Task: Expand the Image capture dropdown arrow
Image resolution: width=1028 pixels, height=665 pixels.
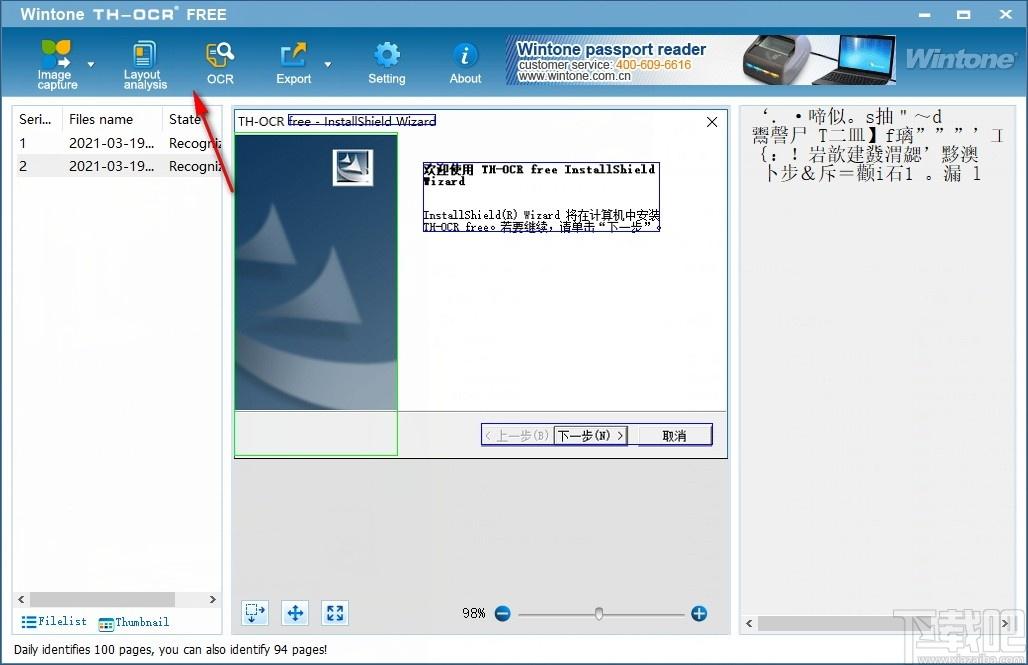Action: [x=91, y=64]
